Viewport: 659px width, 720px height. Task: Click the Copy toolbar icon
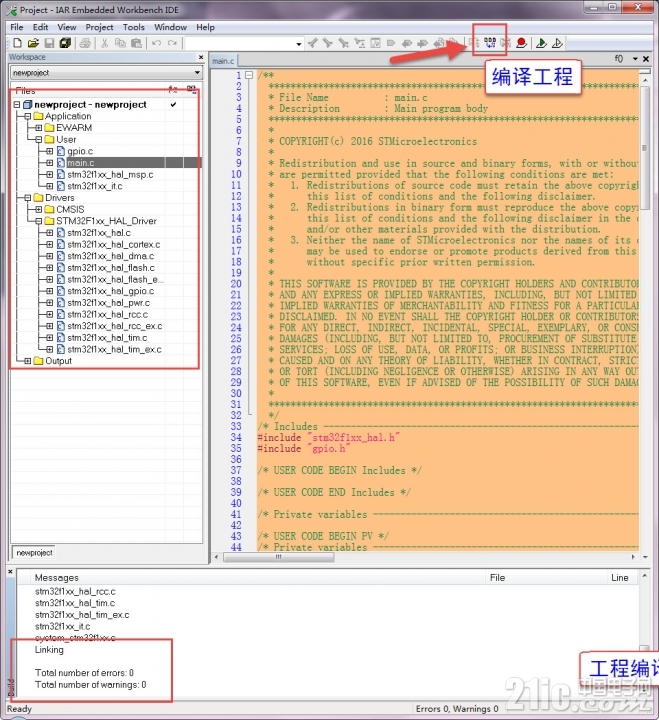[120, 43]
